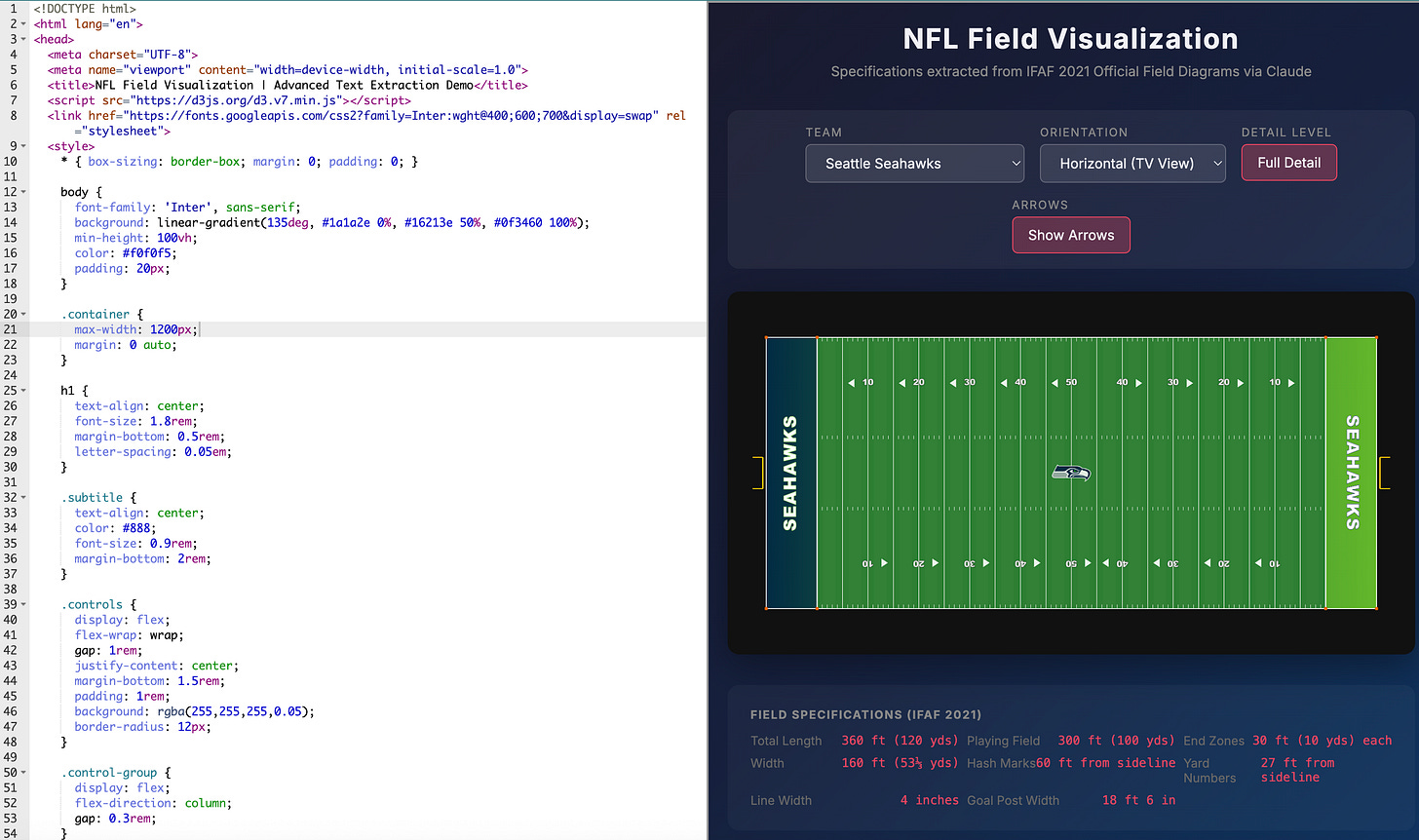The width and height of the screenshot is (1419, 840).
Task: Click the justify-content: center declaration
Action: (x=157, y=666)
